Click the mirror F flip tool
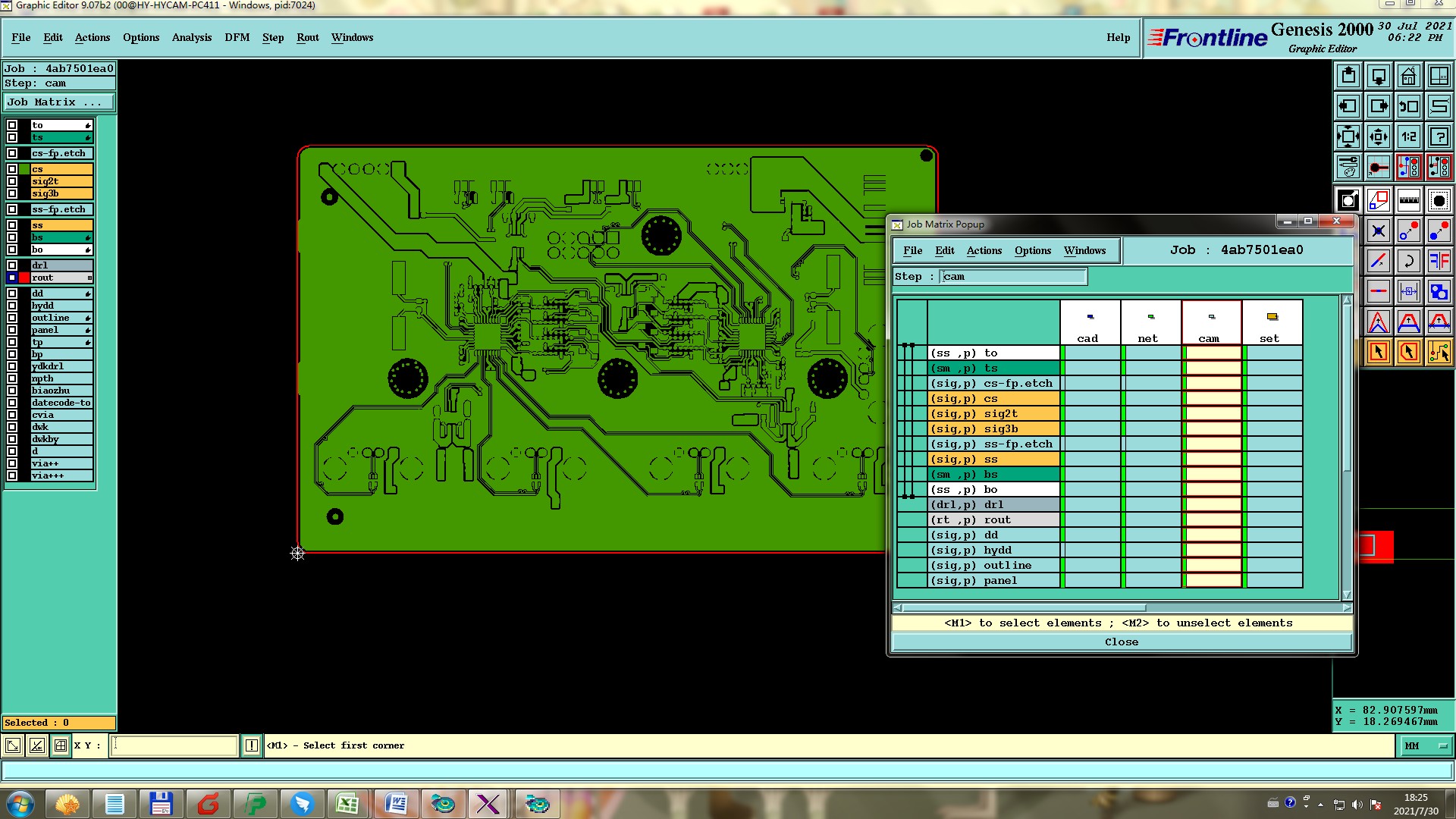The image size is (1456, 819). pos(1439,262)
